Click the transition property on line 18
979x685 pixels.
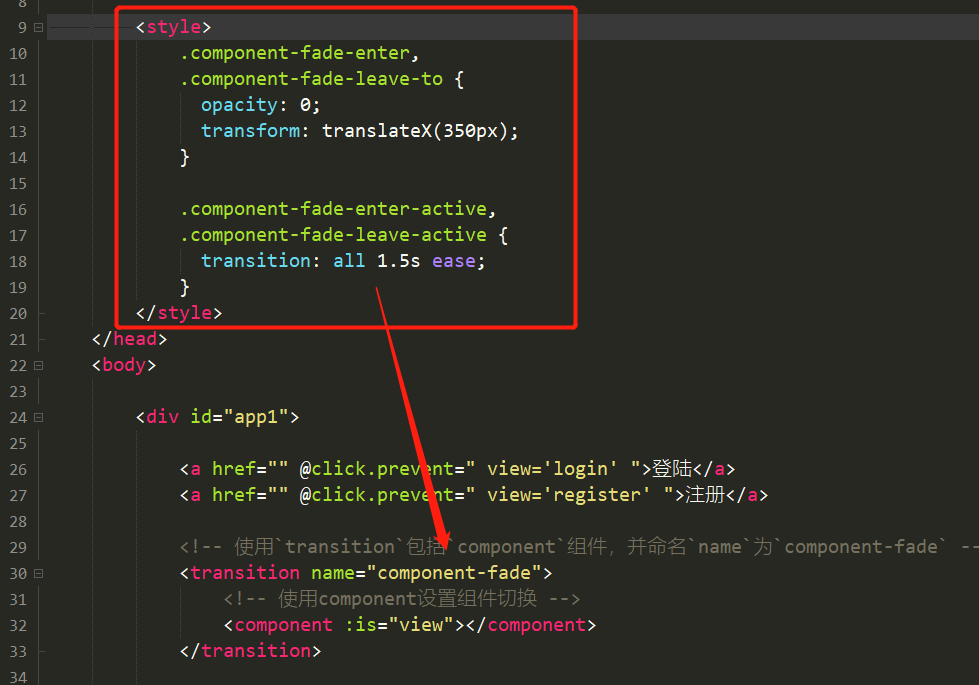pos(256,261)
